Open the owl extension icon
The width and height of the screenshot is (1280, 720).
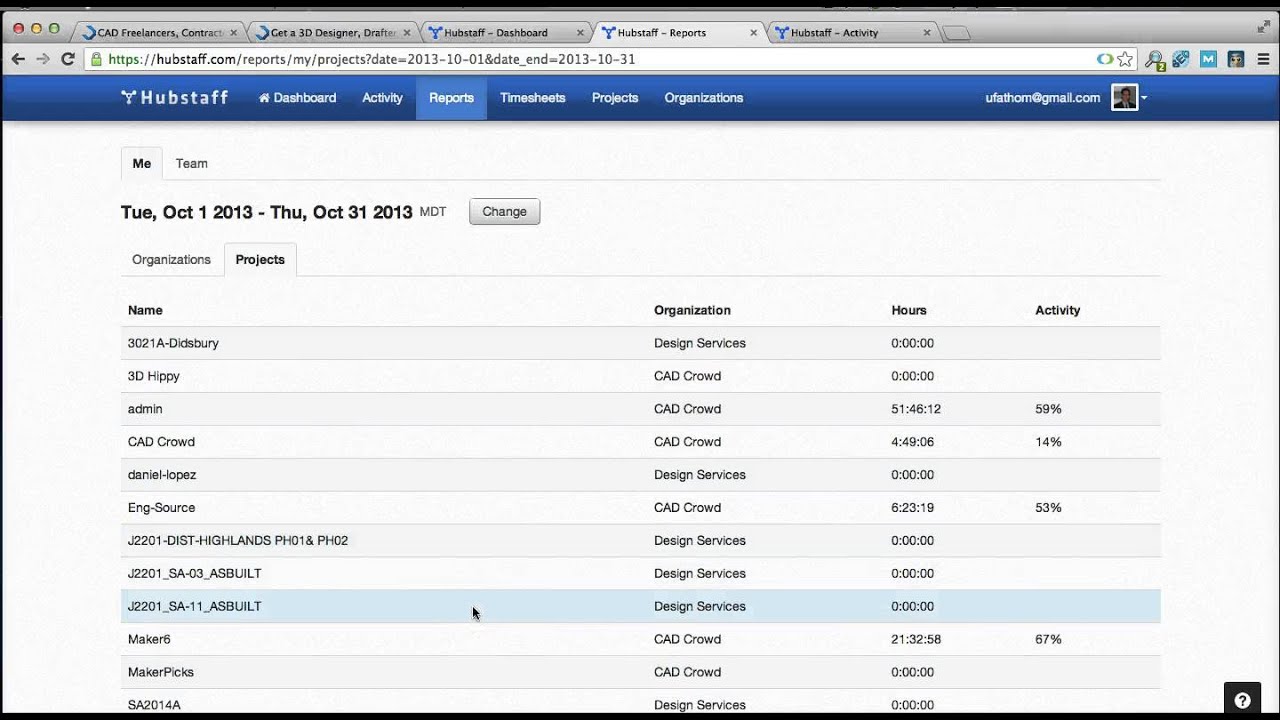(1236, 59)
